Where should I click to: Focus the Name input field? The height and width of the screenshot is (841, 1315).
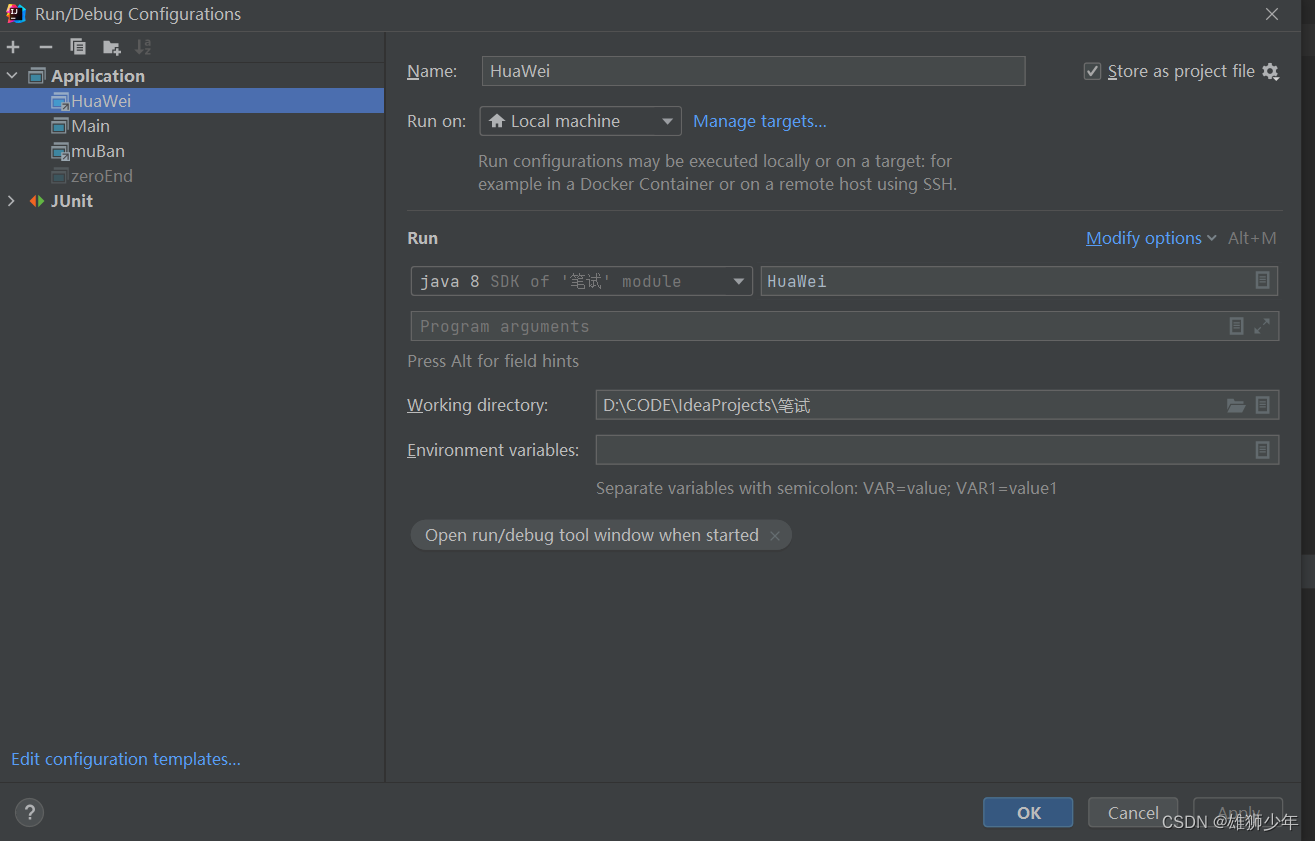(754, 71)
